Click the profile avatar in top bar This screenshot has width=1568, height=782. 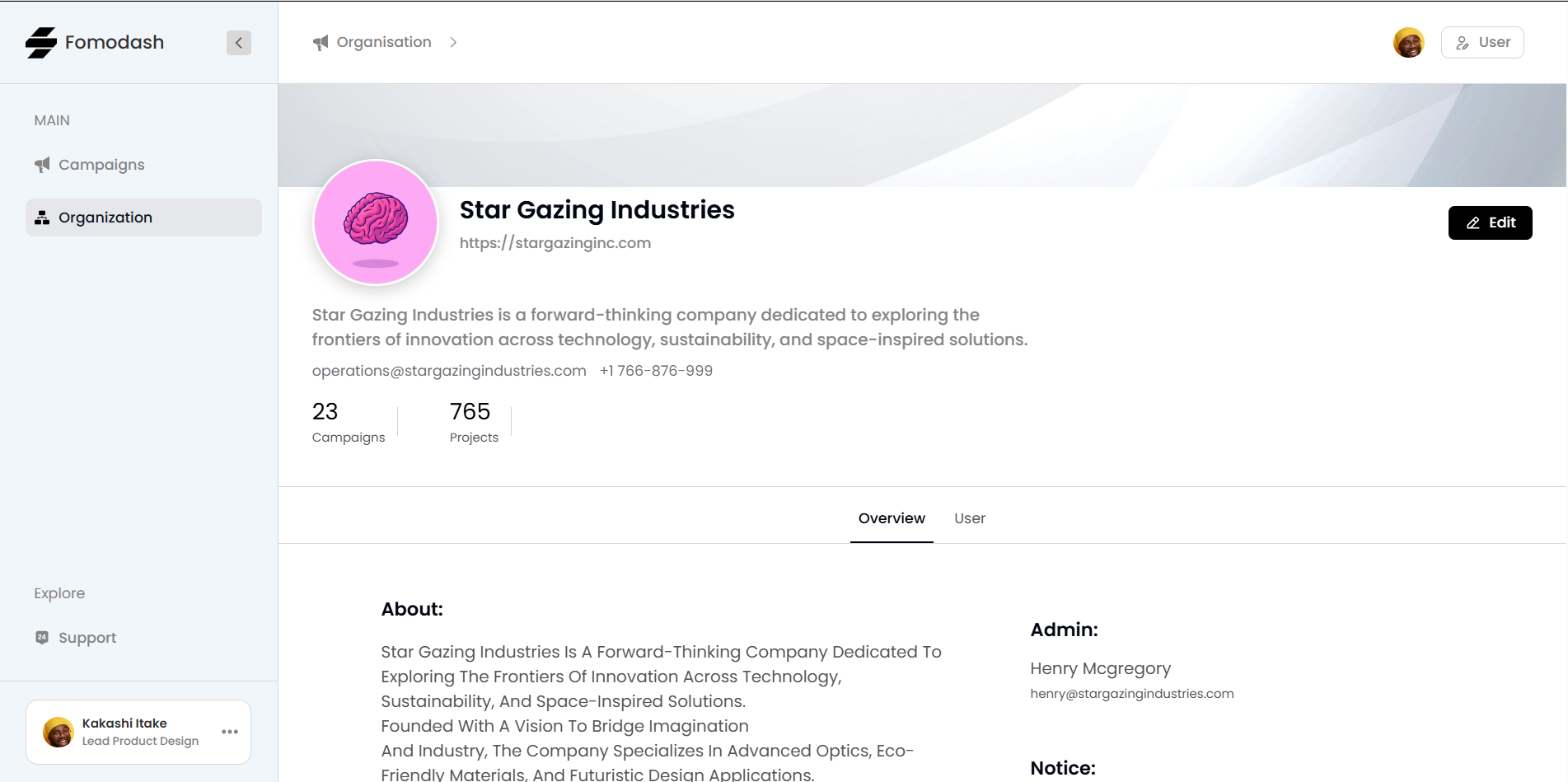tap(1408, 43)
